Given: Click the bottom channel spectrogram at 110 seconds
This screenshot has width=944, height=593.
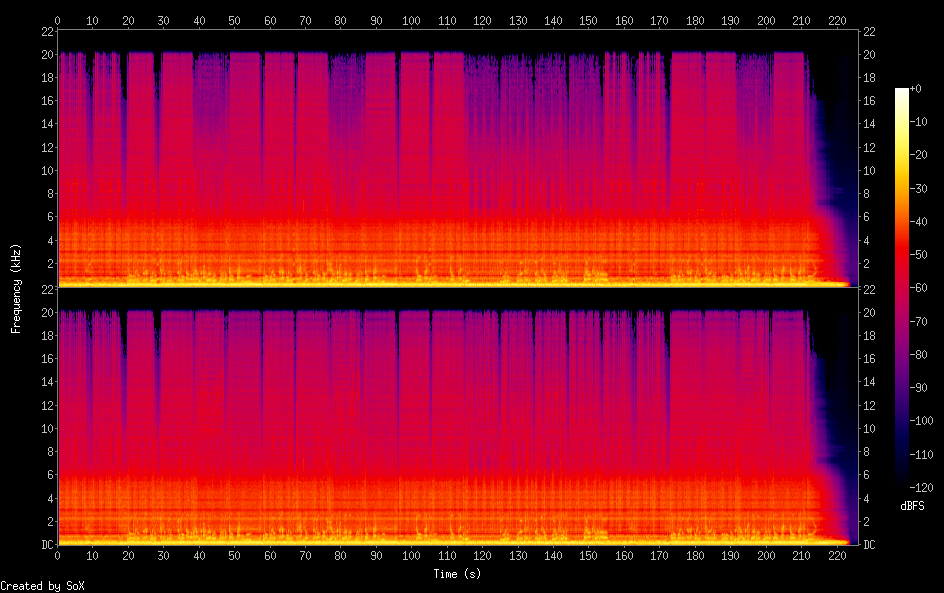Looking at the screenshot, I should click(x=446, y=420).
